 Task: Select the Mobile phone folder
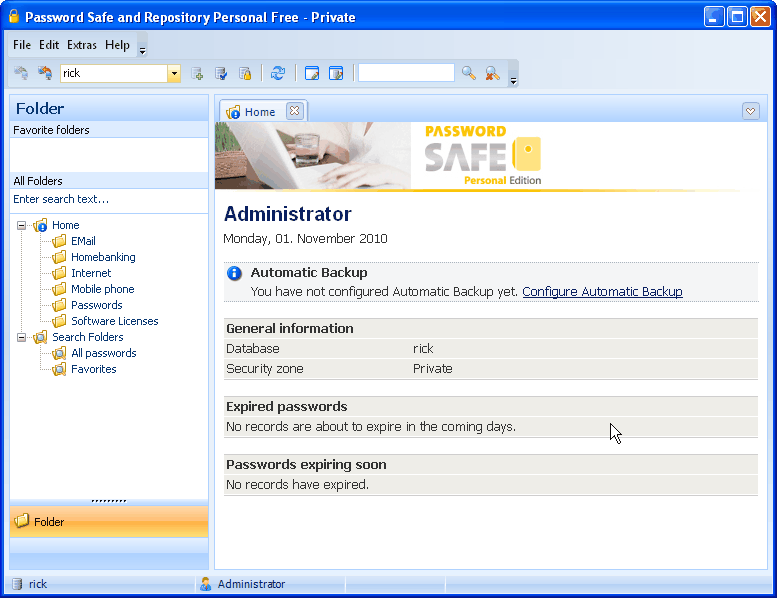coord(103,289)
